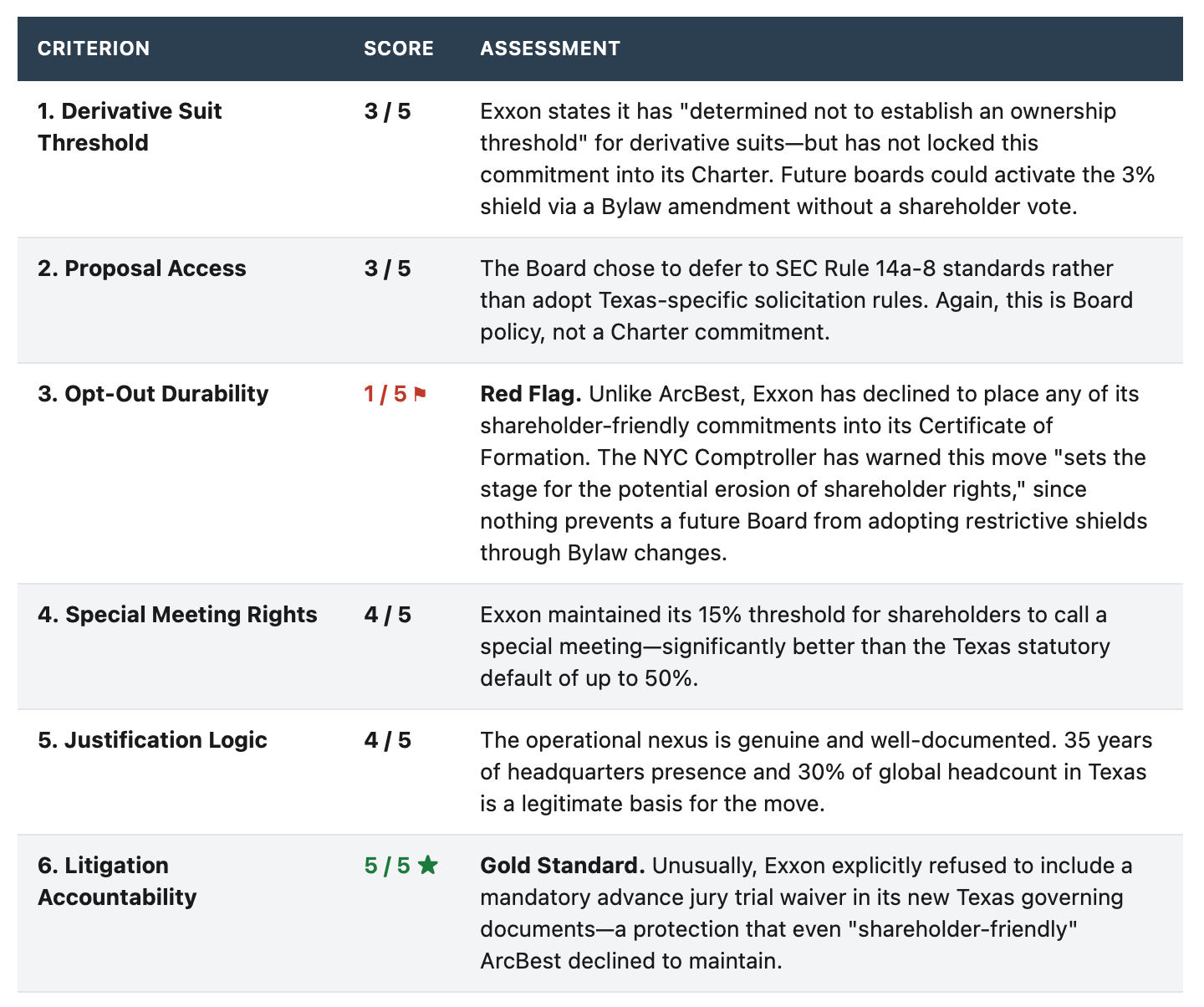Select the Derivative Suit Threshold criterion

point(130,127)
